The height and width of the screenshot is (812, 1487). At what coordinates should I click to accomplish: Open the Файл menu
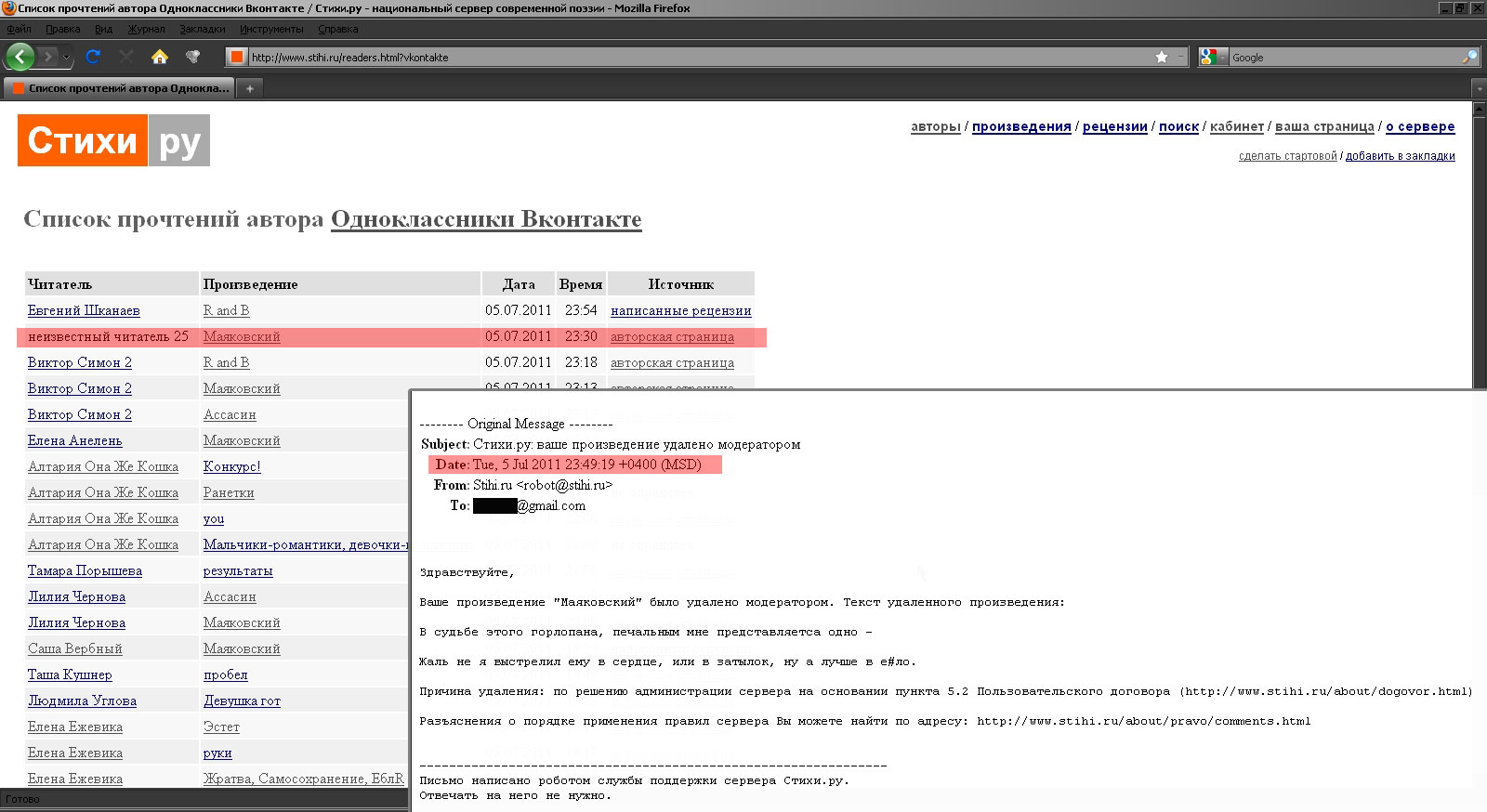point(20,29)
